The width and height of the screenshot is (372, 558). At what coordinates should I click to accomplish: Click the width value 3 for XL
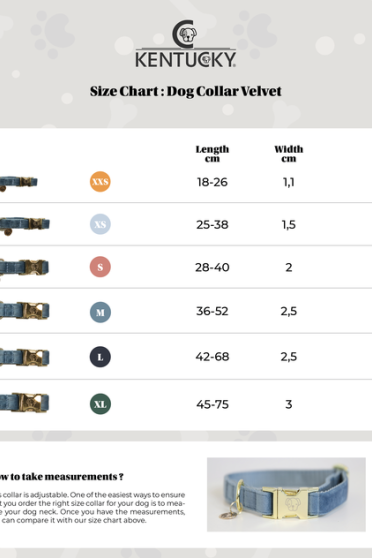click(x=289, y=404)
